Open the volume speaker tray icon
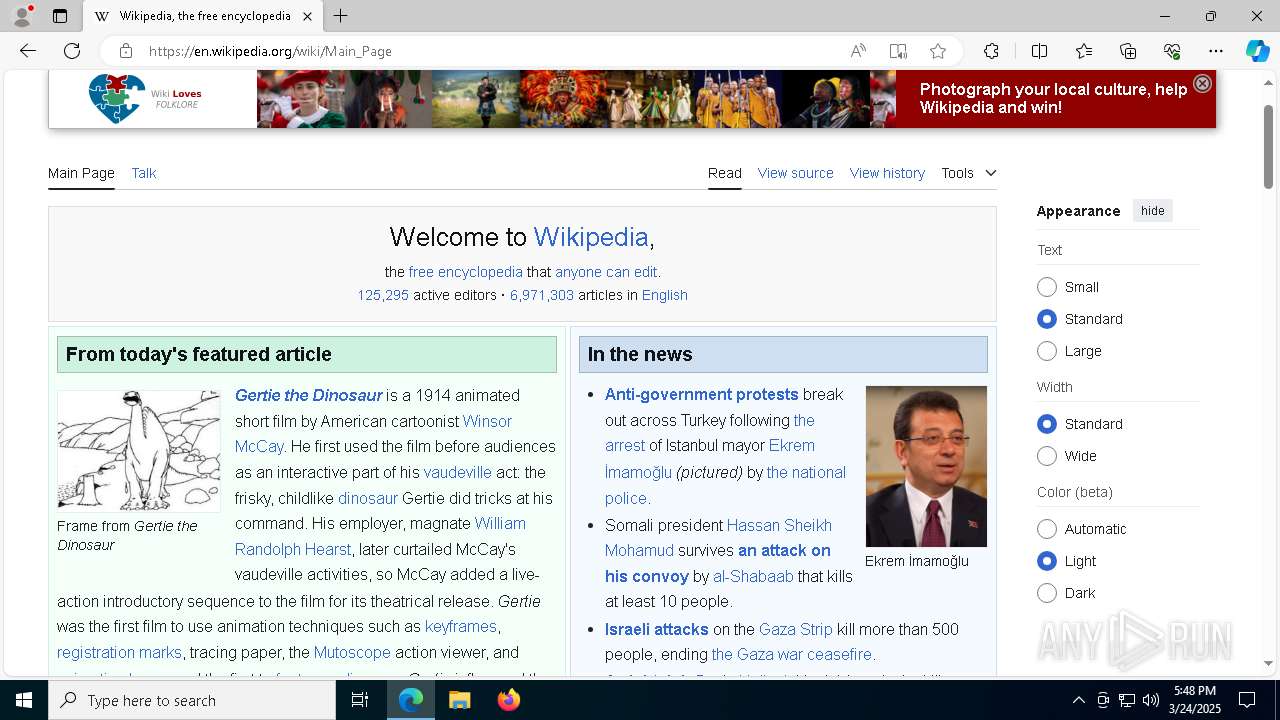 click(x=1151, y=700)
